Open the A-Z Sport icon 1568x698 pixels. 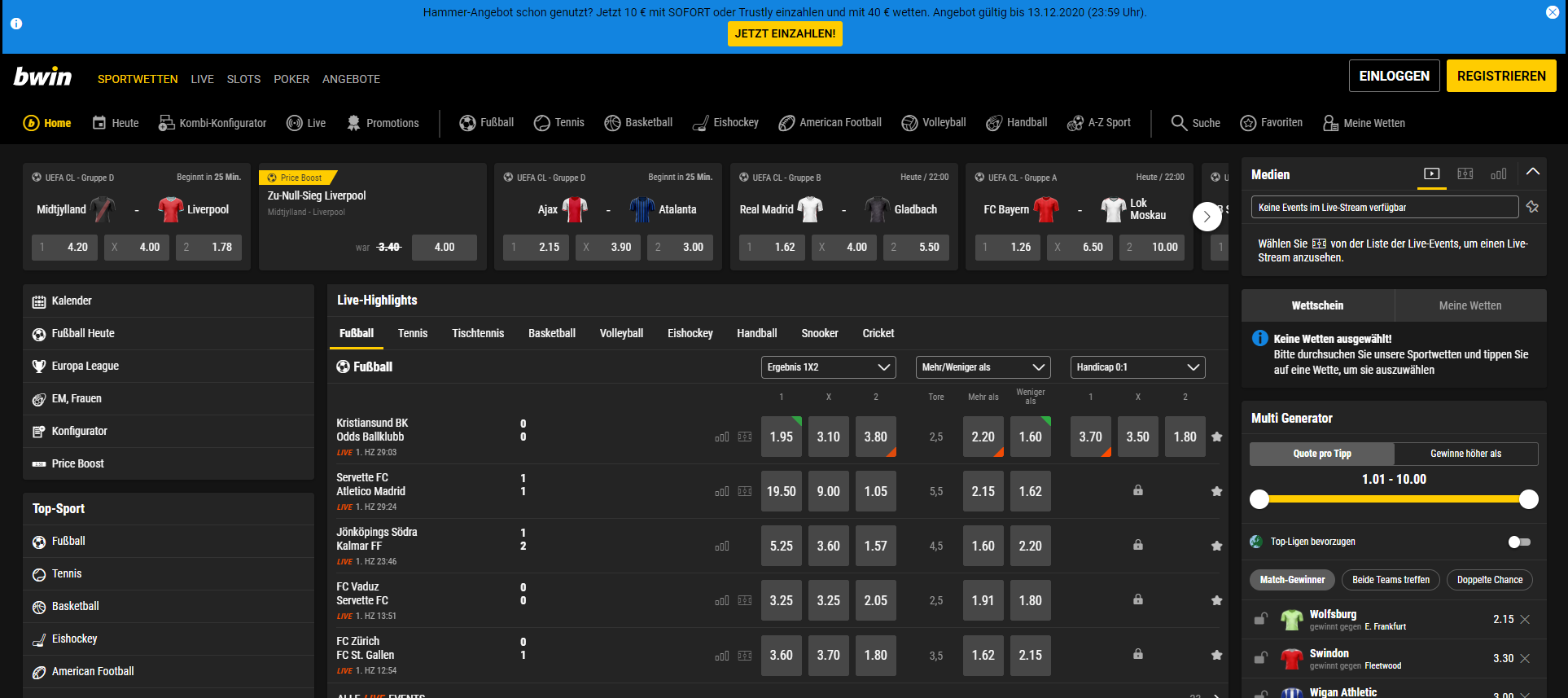pos(1075,123)
